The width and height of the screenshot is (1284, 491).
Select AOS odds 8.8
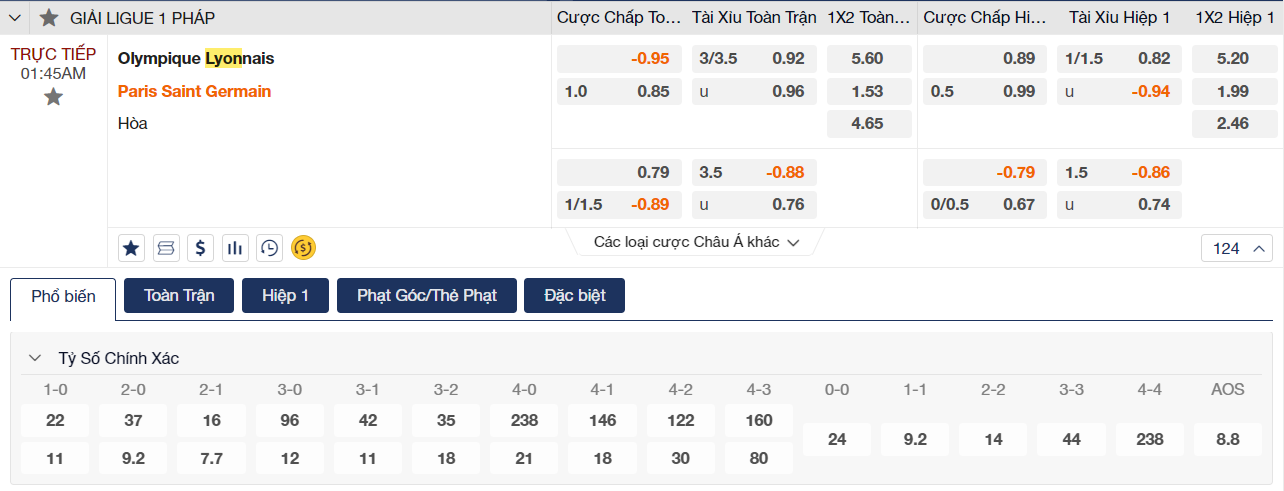pos(1228,439)
